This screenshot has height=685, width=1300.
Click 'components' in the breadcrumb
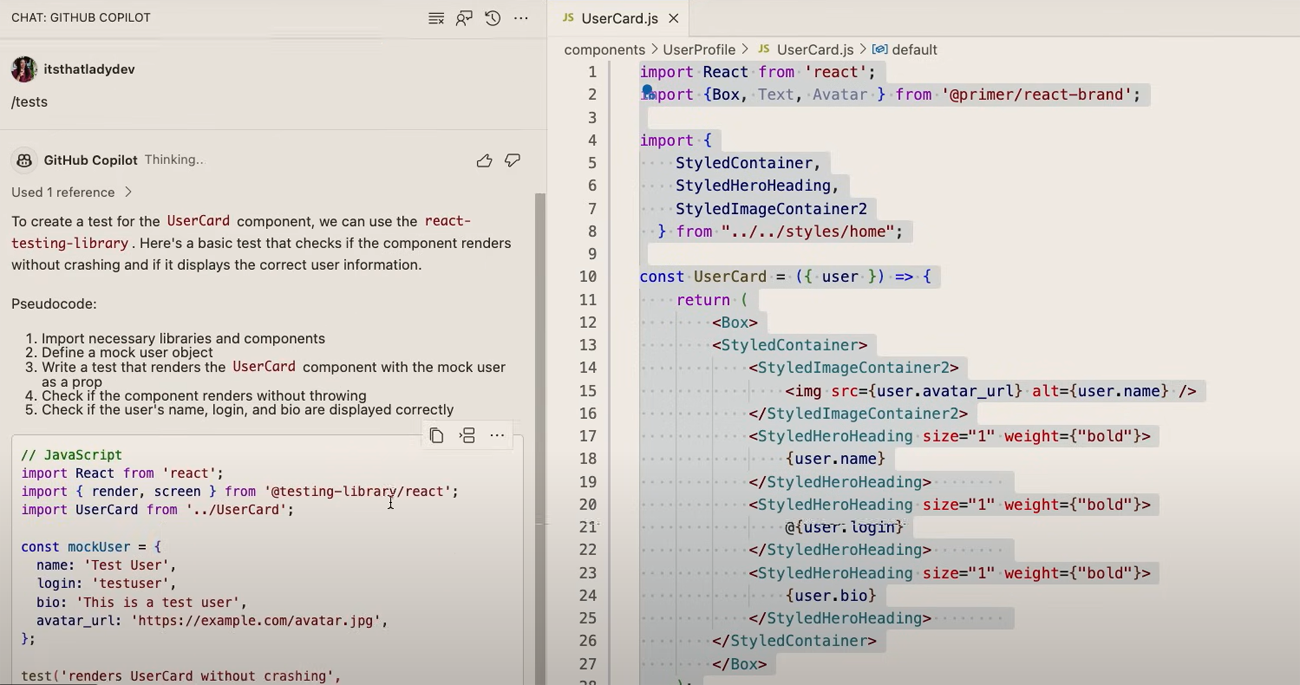pos(604,49)
